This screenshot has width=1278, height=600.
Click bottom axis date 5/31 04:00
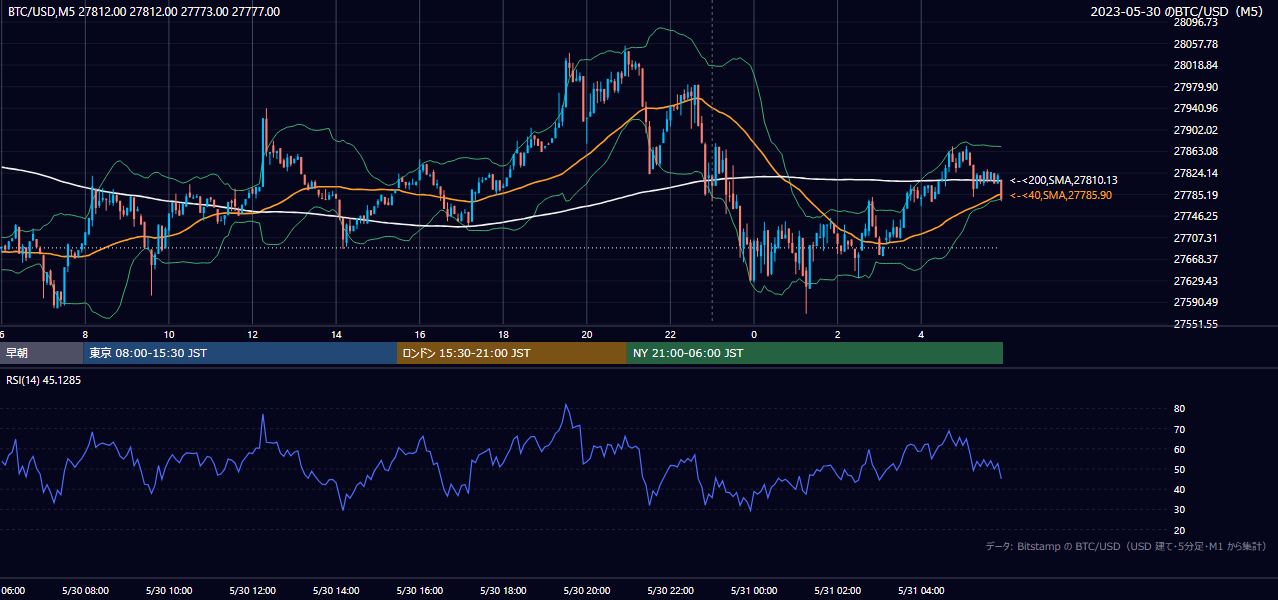(921, 591)
